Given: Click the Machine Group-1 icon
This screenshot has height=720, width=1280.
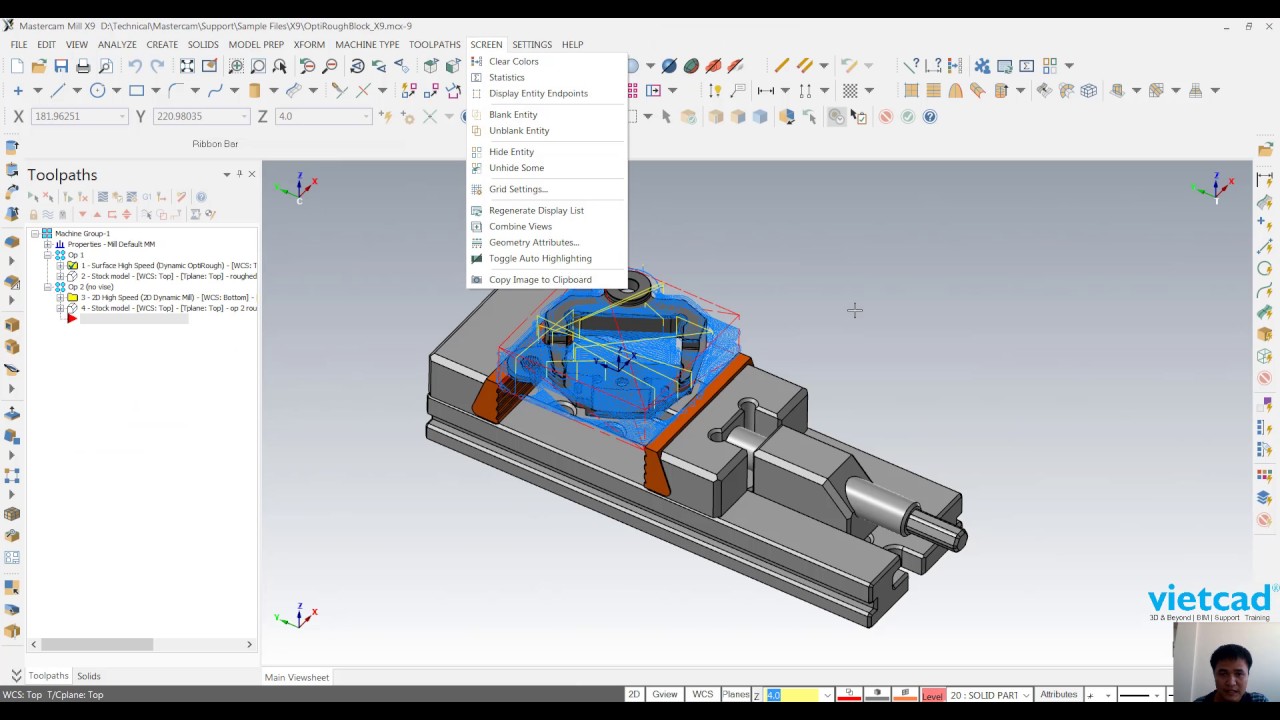Looking at the screenshot, I should 47,233.
